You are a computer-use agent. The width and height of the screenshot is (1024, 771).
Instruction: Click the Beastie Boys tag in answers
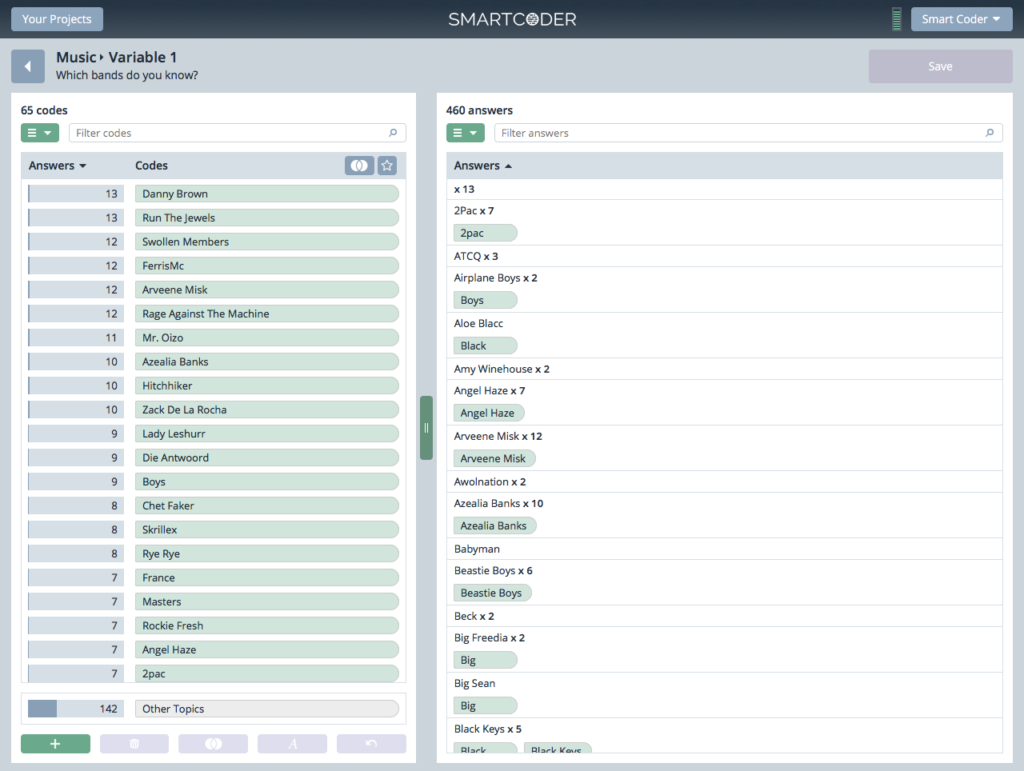[x=492, y=593]
